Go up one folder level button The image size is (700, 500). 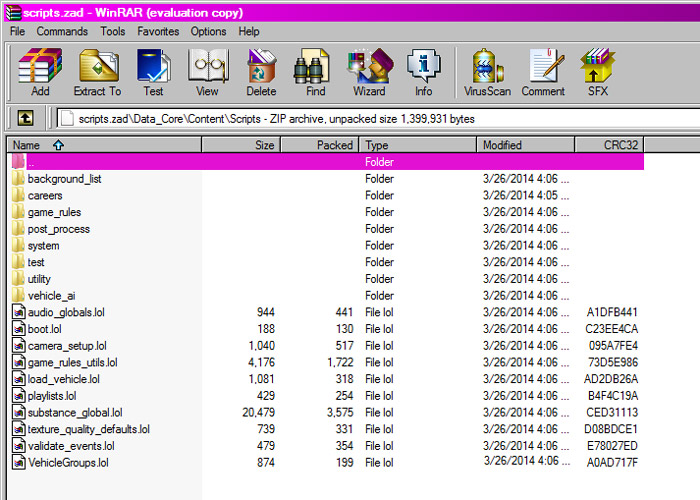[25, 118]
